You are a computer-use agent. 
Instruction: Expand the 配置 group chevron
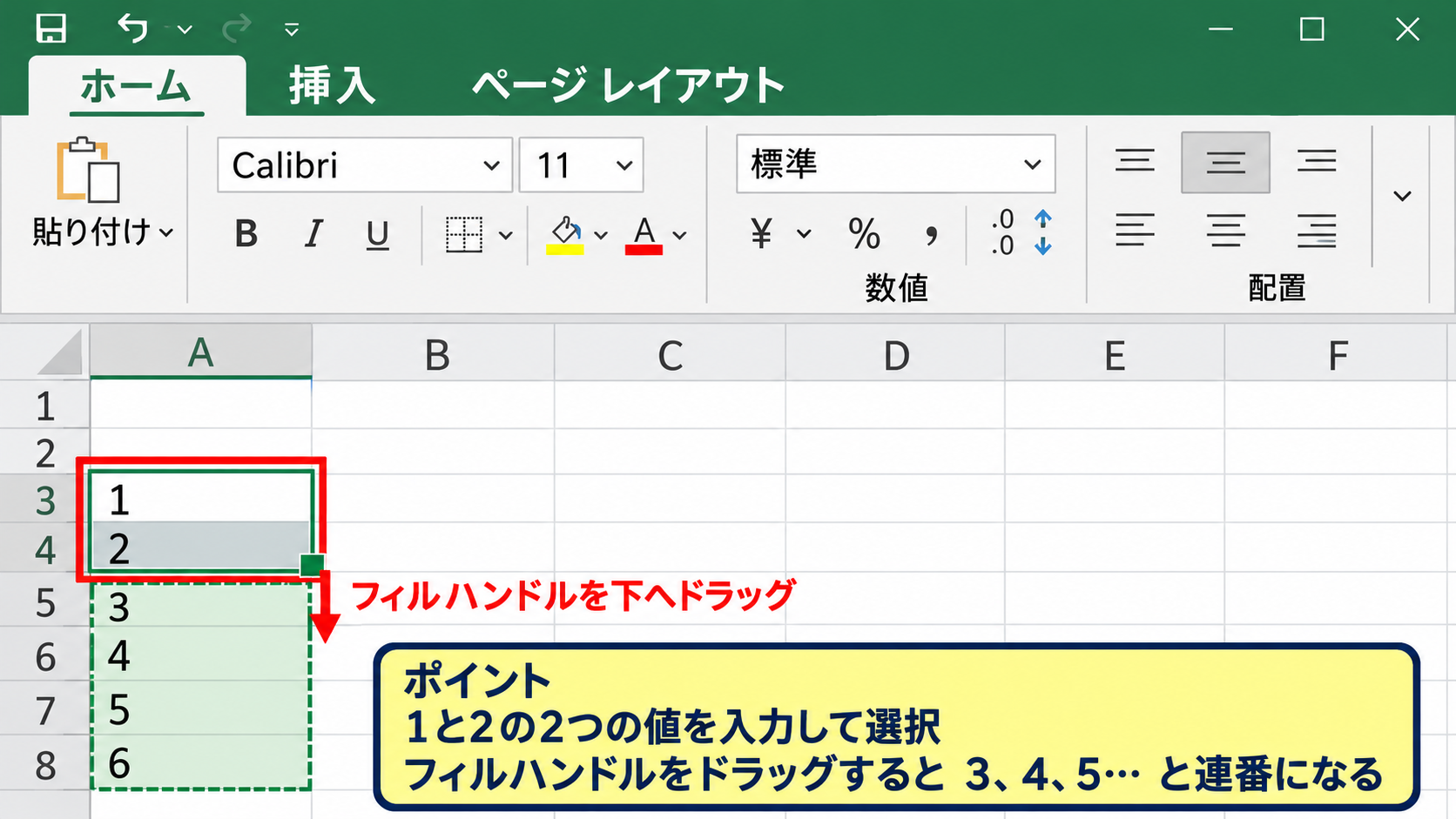(x=1402, y=196)
